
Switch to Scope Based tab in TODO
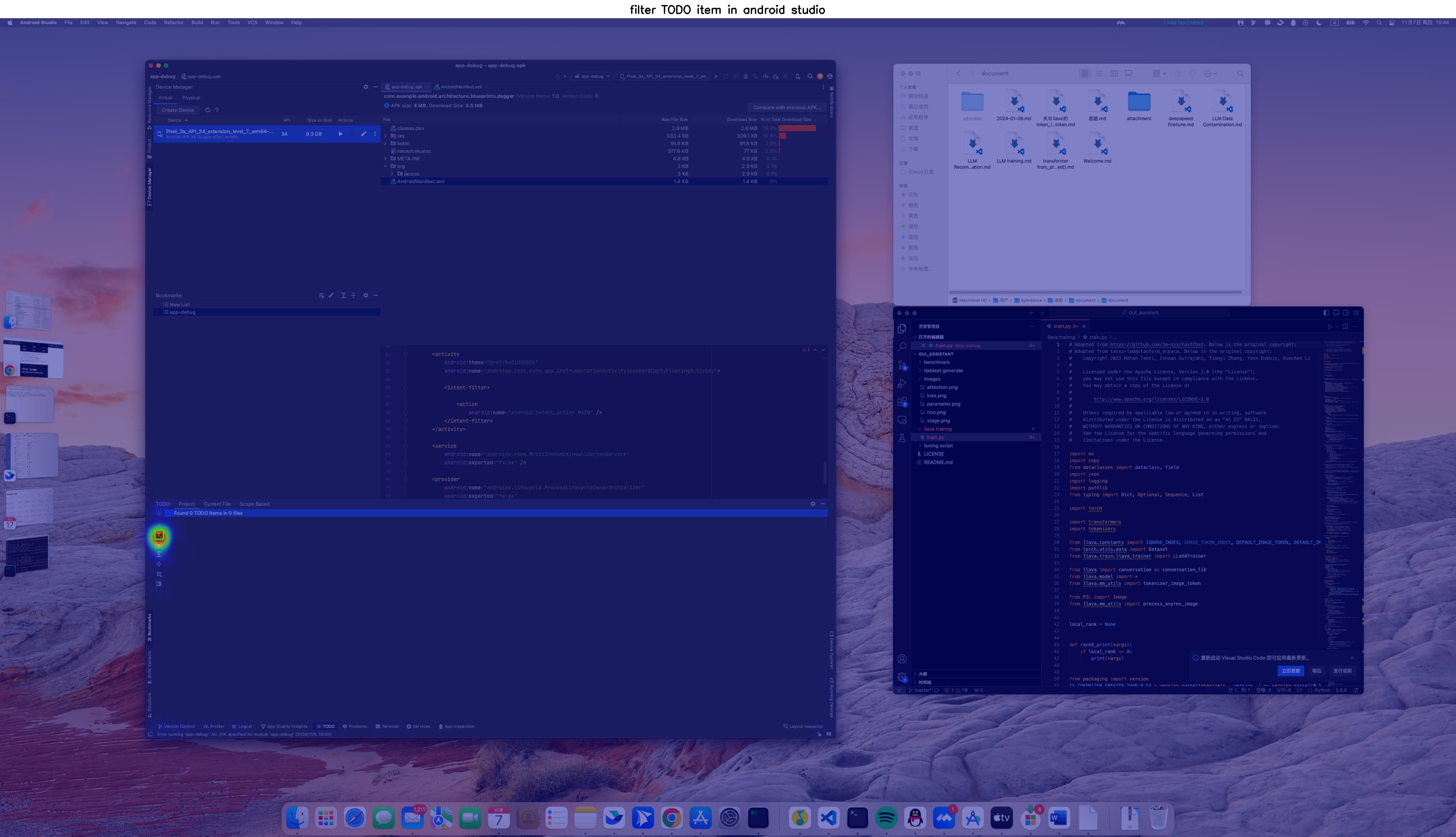254,504
